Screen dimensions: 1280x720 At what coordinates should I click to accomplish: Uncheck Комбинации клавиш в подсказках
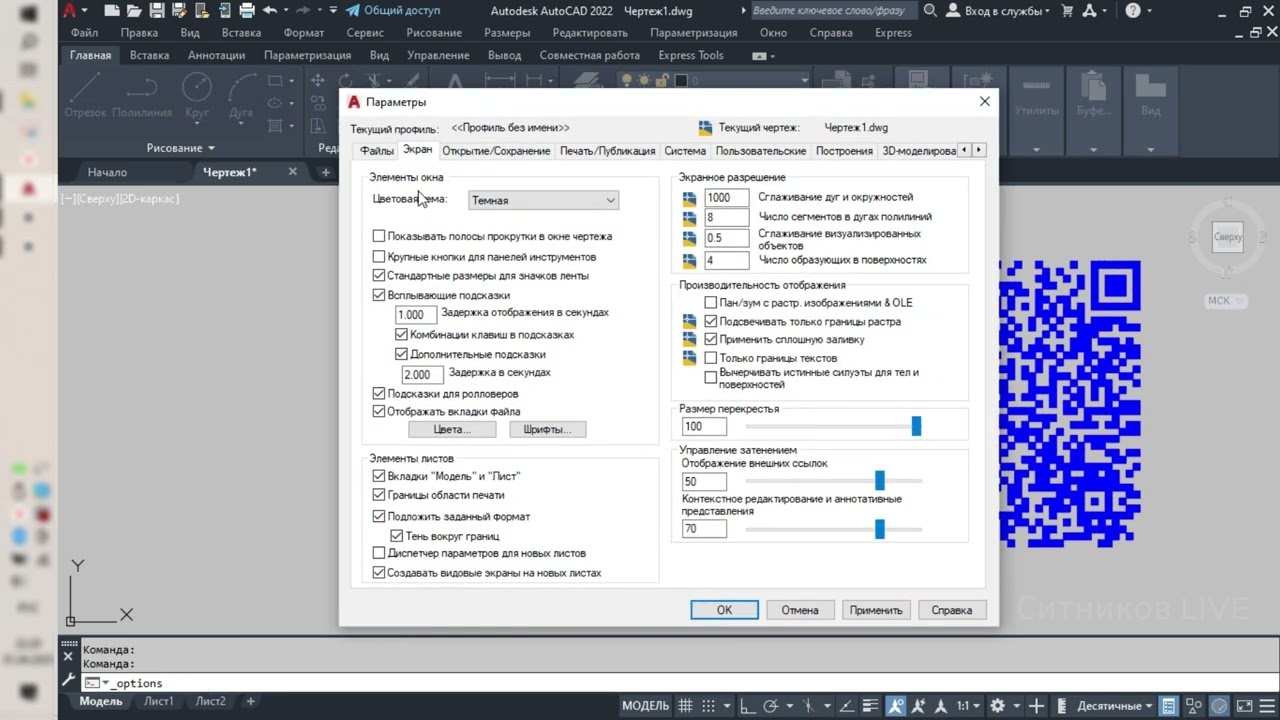pyautogui.click(x=402, y=335)
